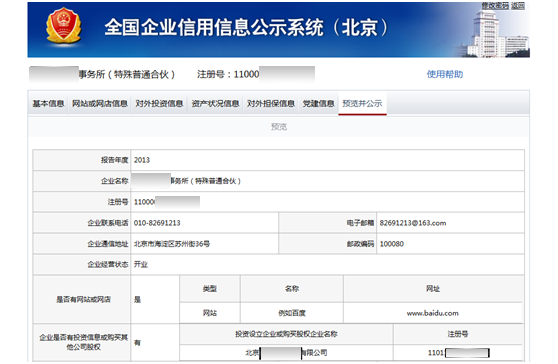558x364 pixels.
Task: Select the 资产状况信息 tab
Action: (x=215, y=104)
